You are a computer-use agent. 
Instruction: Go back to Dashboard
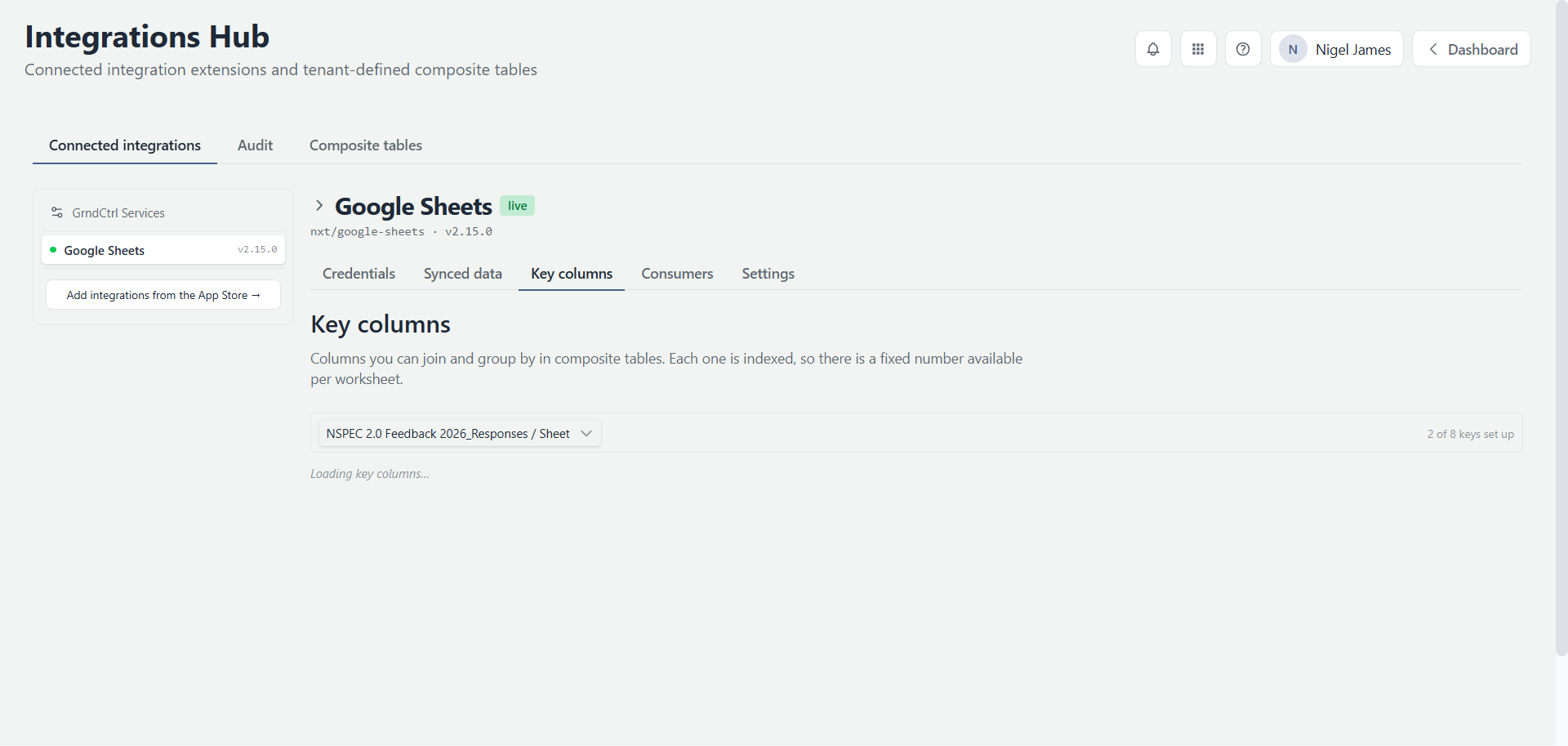[1472, 49]
